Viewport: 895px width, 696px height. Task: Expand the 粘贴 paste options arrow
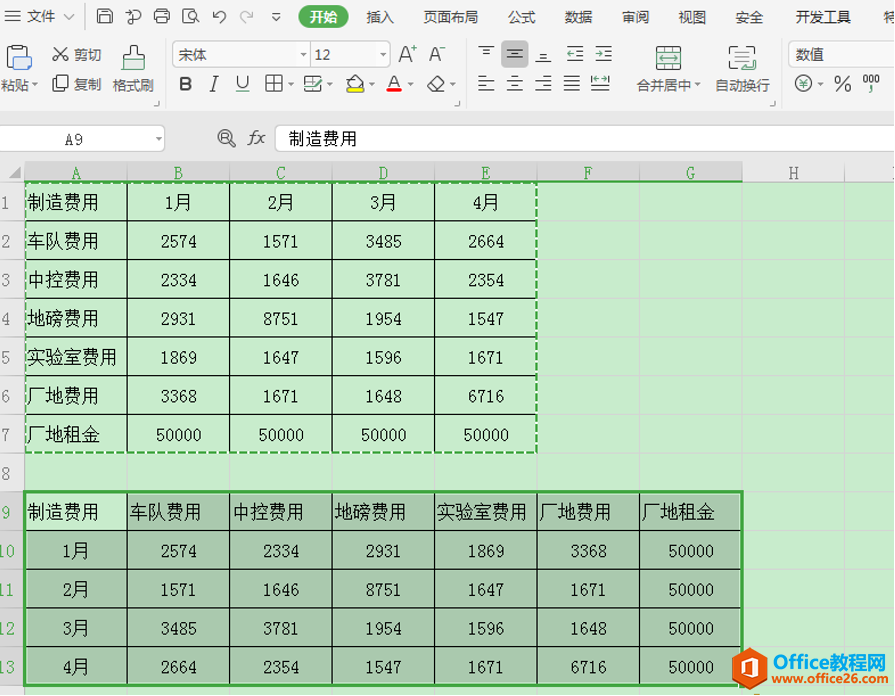[34, 85]
